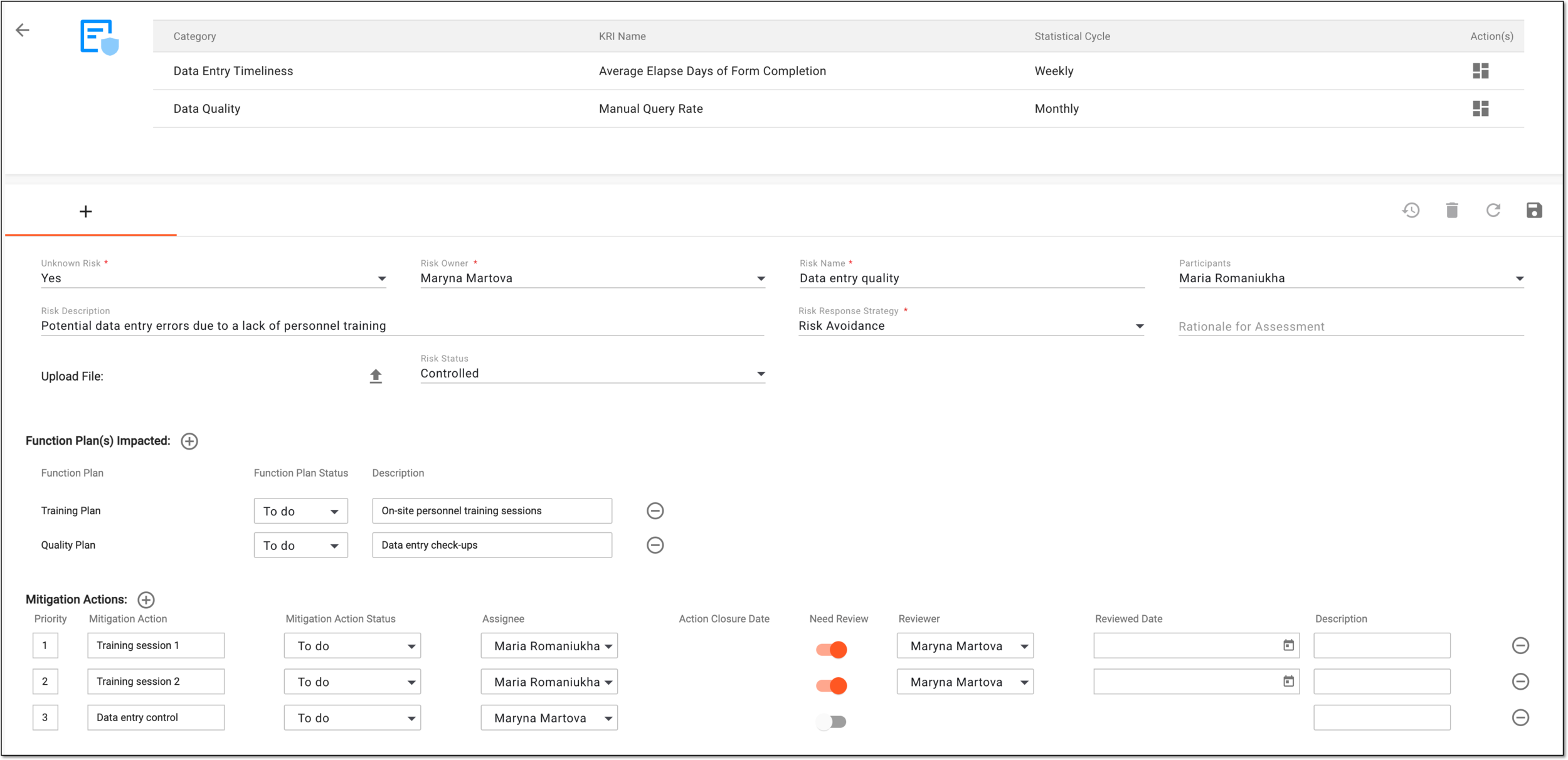The height and width of the screenshot is (760, 1568).
Task: Select the 'Data Quality' category cell
Action: click(207, 108)
